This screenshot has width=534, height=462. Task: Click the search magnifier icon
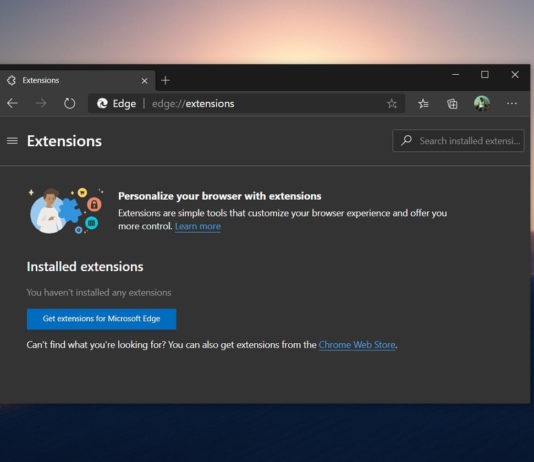(406, 140)
